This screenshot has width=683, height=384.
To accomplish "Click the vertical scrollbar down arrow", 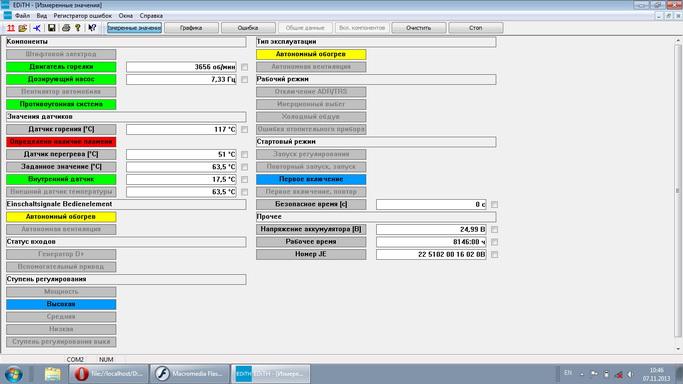I will [678, 349].
